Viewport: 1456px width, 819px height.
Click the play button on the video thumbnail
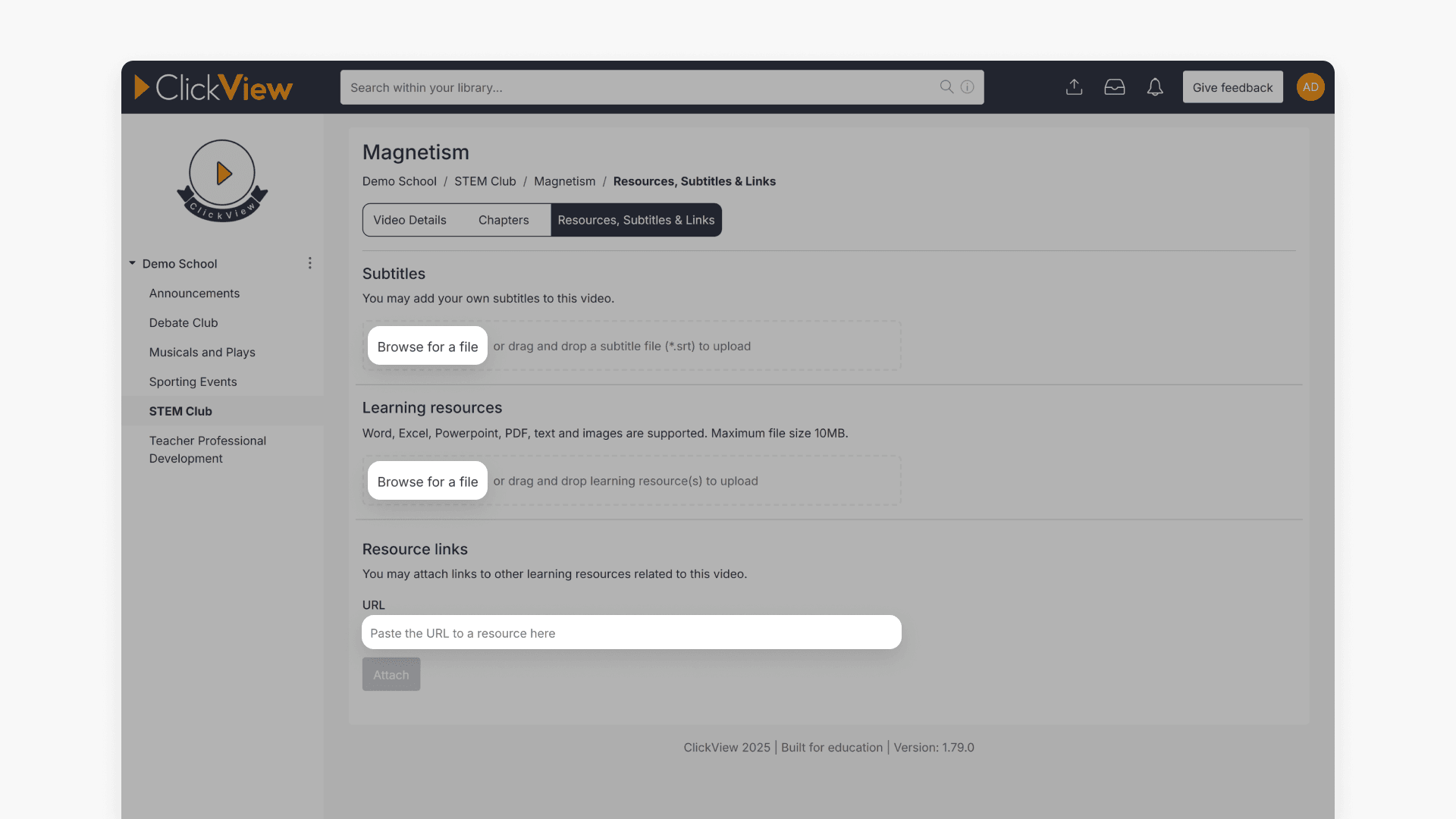coord(222,173)
